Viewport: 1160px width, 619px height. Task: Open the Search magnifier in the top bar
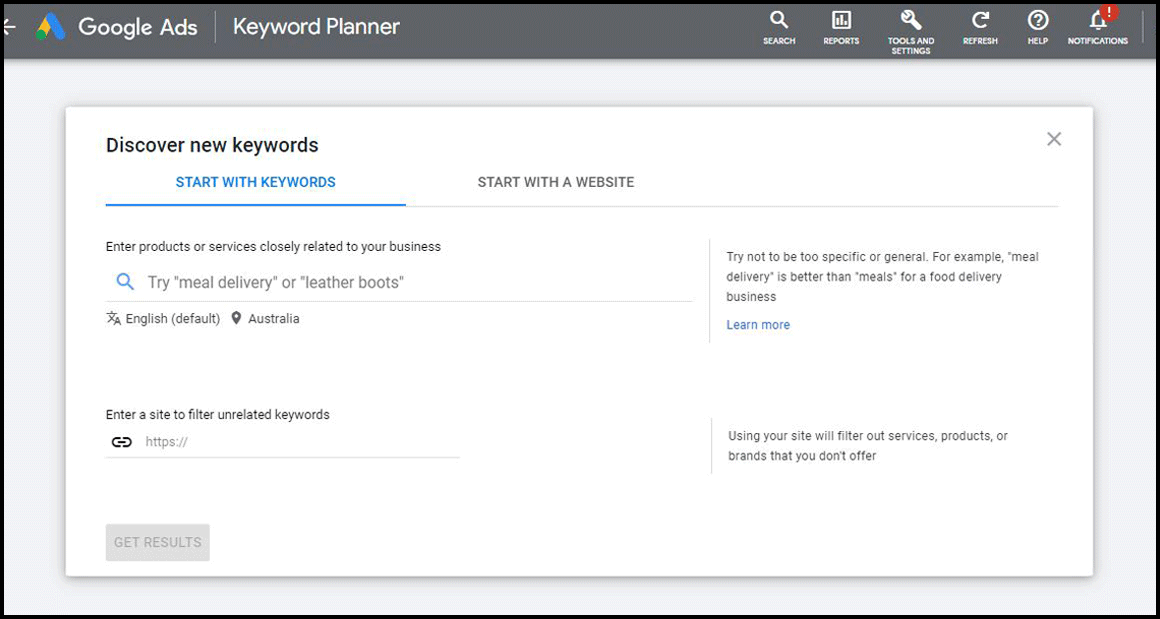(x=779, y=26)
